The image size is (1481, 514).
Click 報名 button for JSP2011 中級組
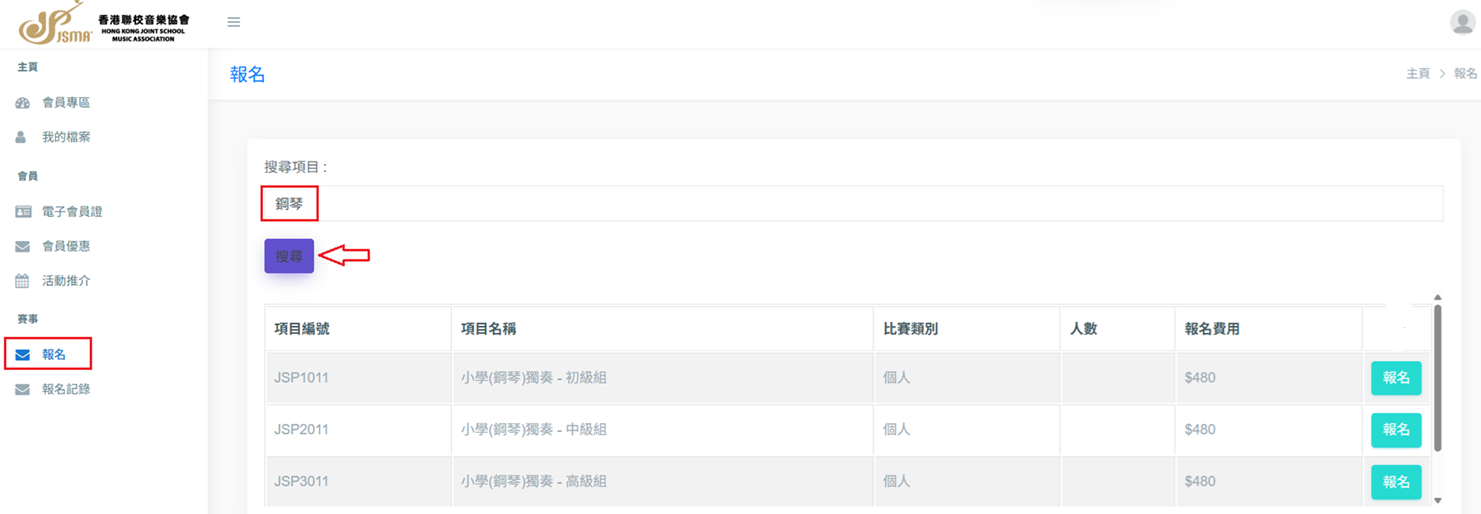click(x=1396, y=430)
